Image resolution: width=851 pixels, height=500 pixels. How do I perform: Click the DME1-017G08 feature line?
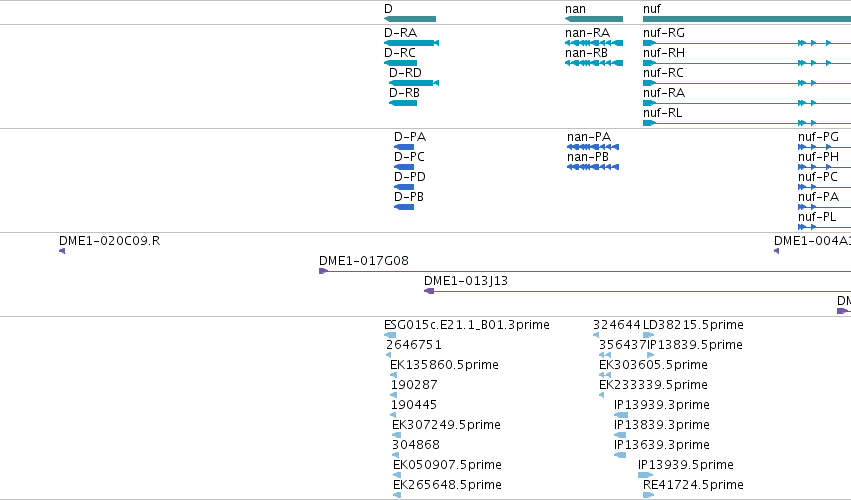[x=585, y=271]
